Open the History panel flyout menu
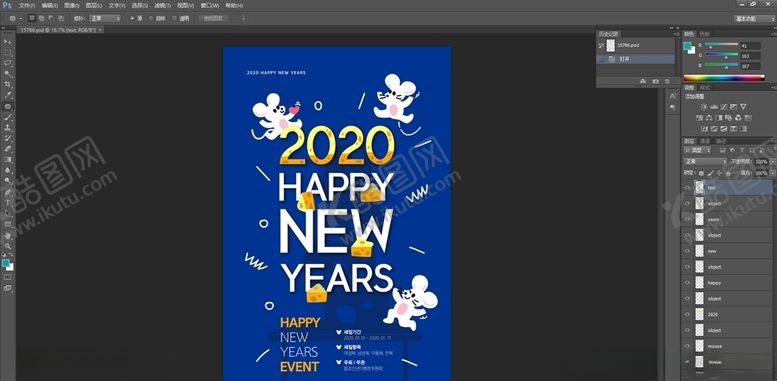Screen dimensions: 777x381 [x=676, y=34]
